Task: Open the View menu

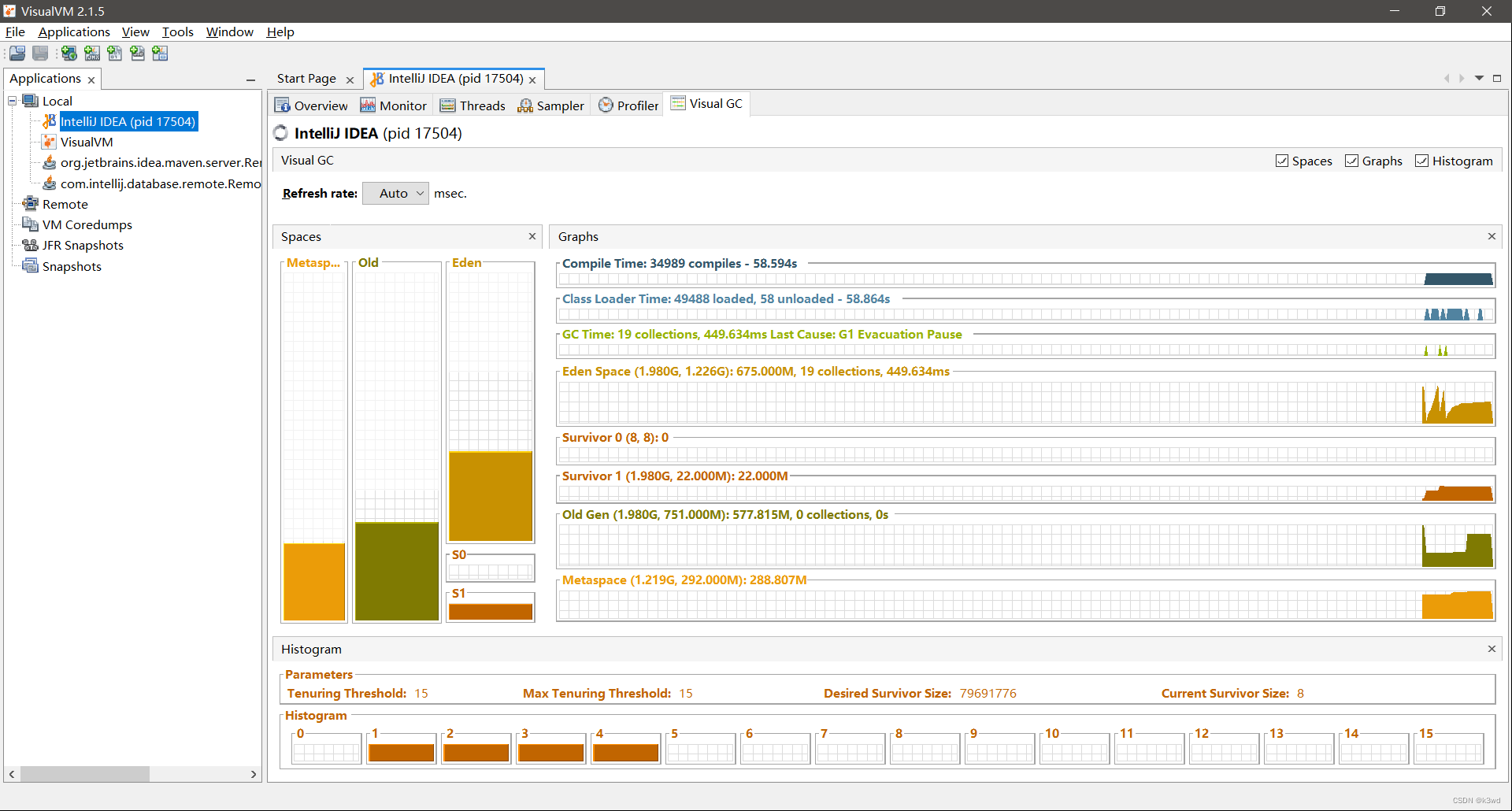Action: [135, 32]
